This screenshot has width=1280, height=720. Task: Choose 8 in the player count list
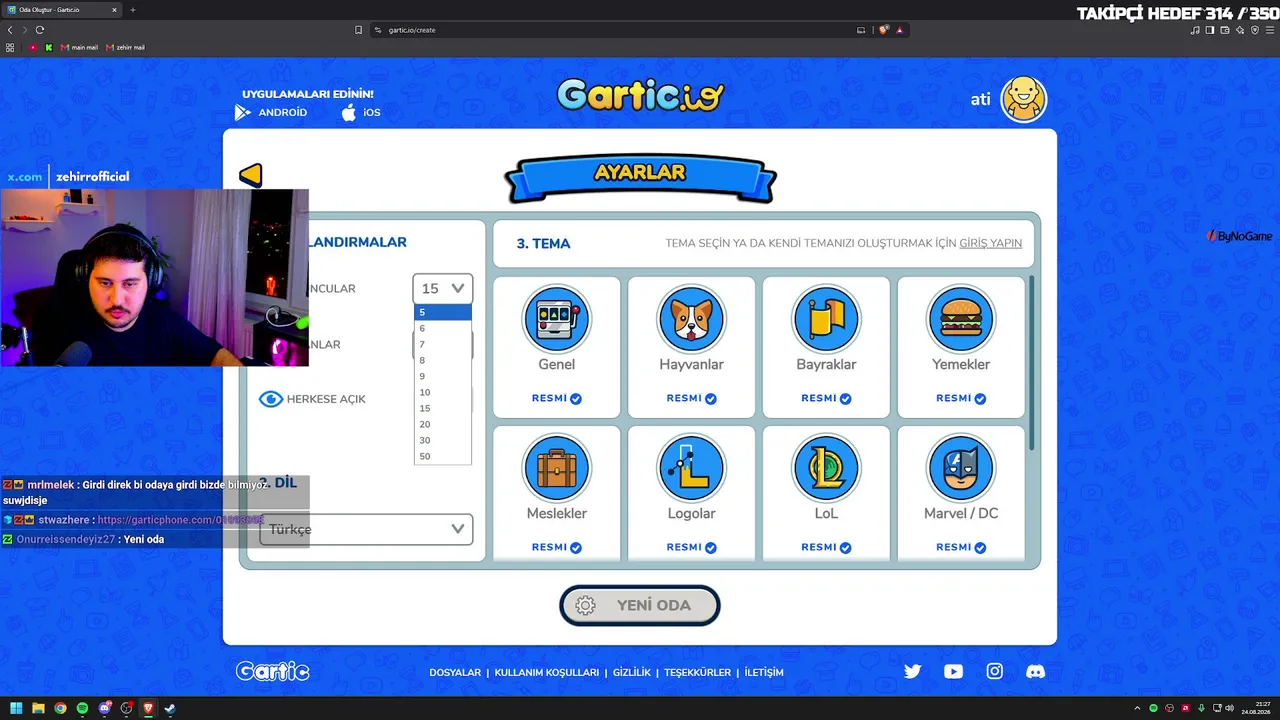pyautogui.click(x=443, y=360)
